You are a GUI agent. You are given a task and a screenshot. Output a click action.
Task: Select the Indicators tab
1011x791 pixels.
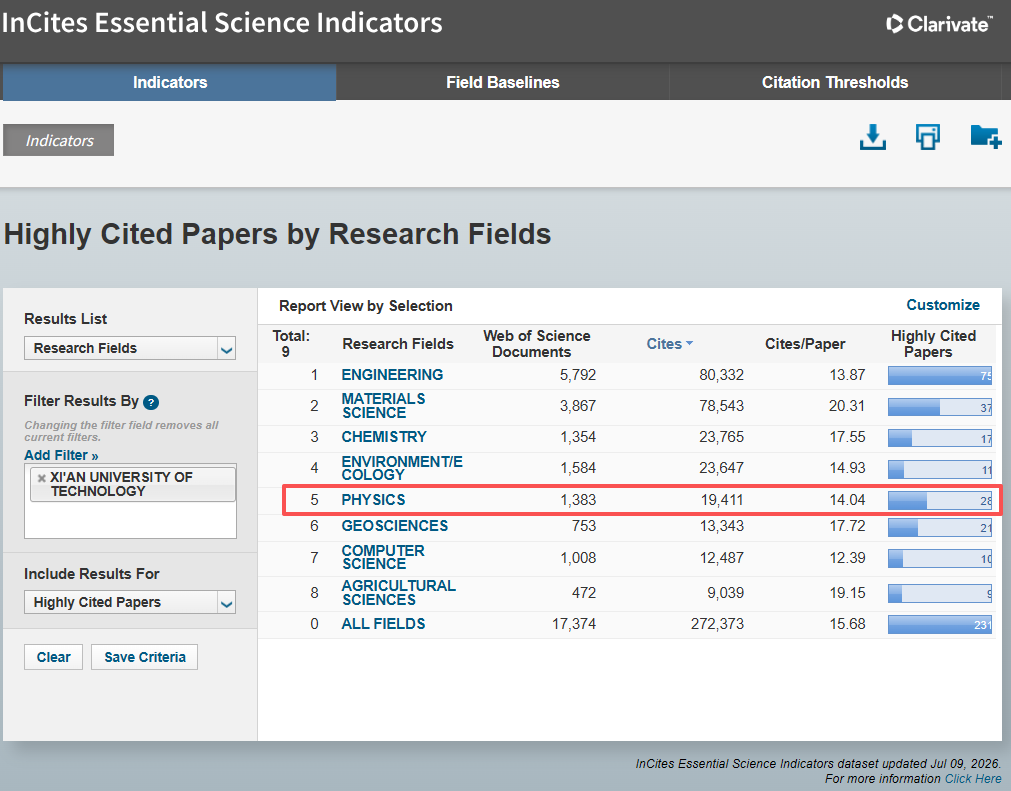click(170, 83)
